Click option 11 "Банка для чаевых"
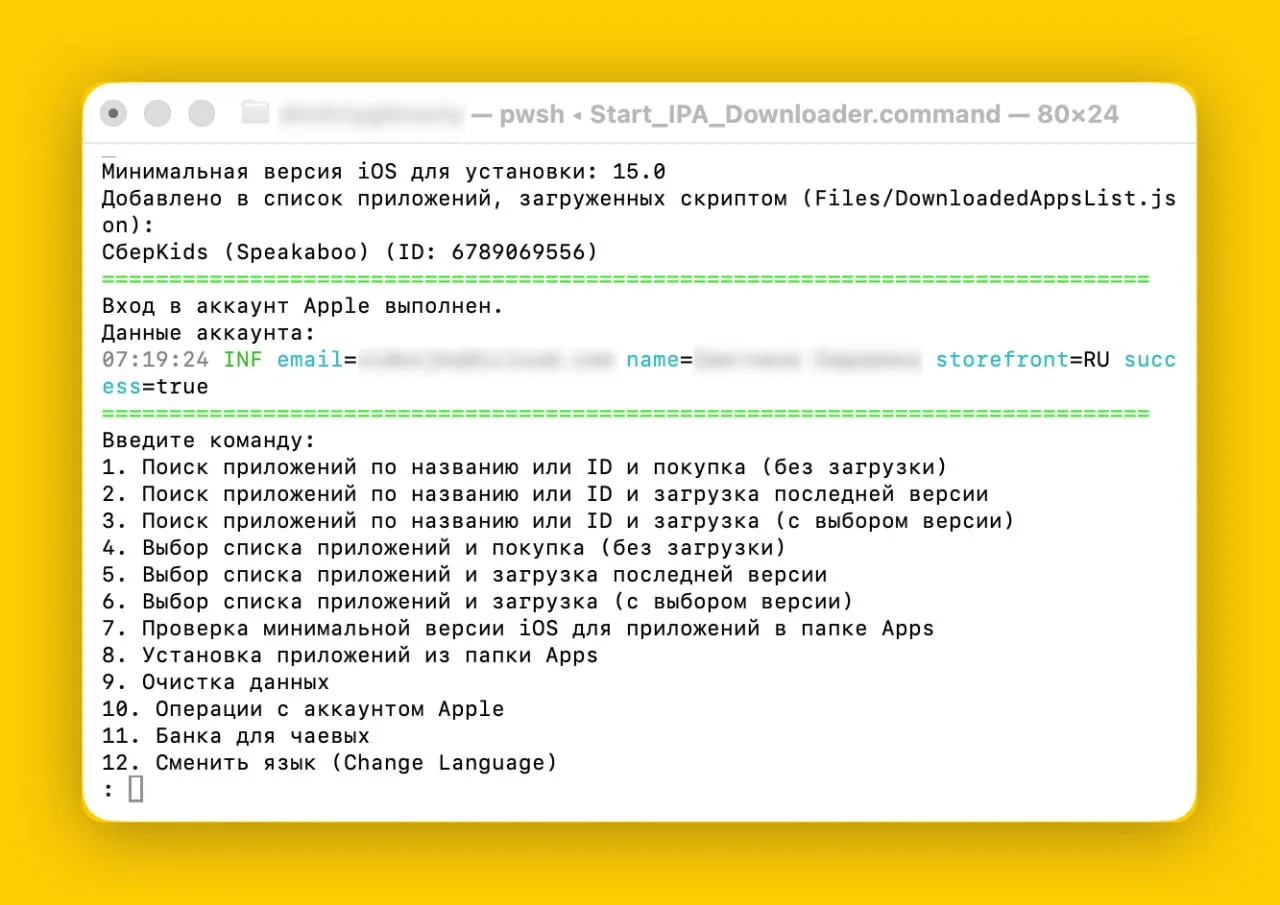 coord(236,737)
